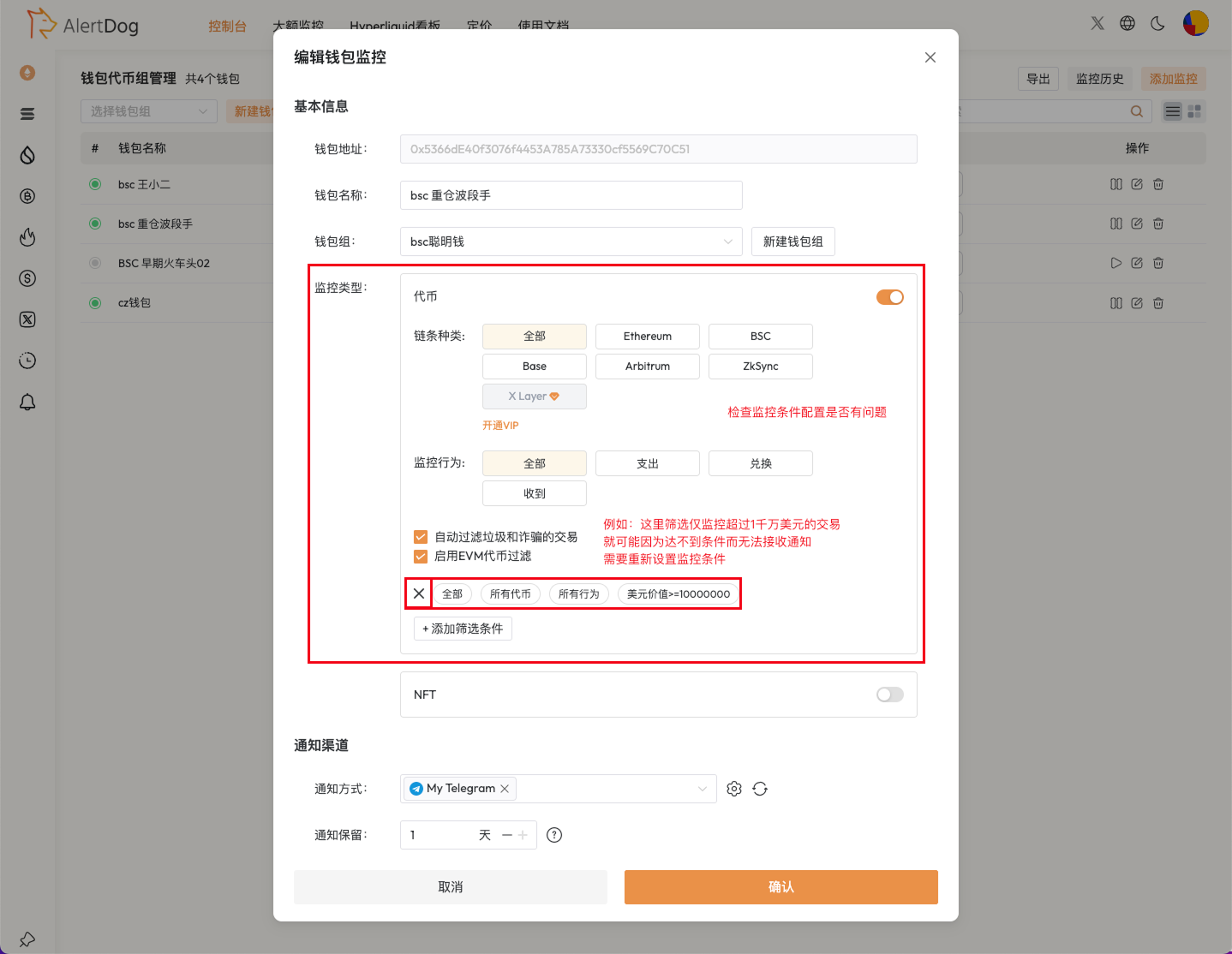1232x954 pixels.
Task: Open the 选择钱包组 filter dropdown
Action: click(x=148, y=110)
